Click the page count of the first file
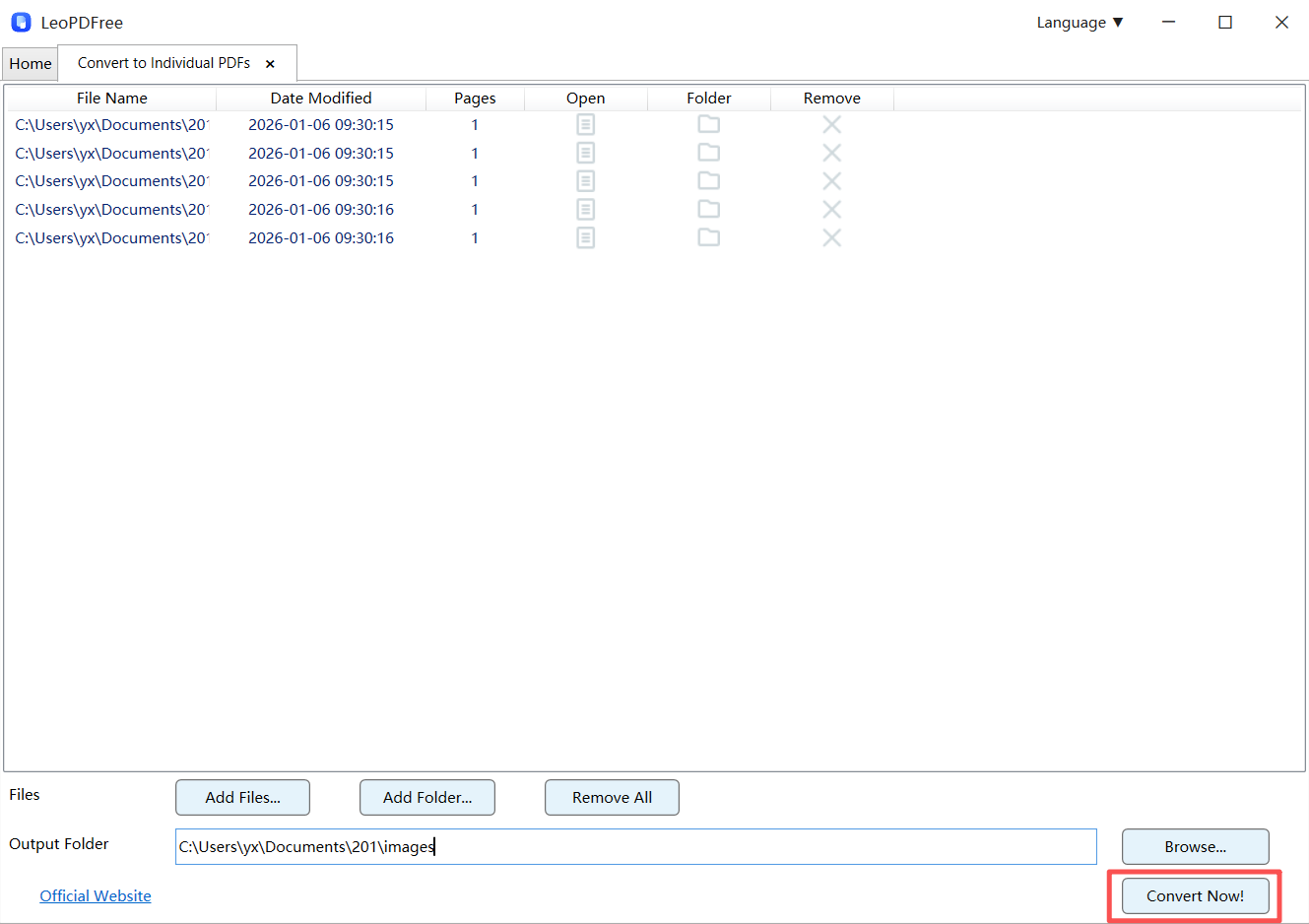1309x924 pixels. click(475, 125)
